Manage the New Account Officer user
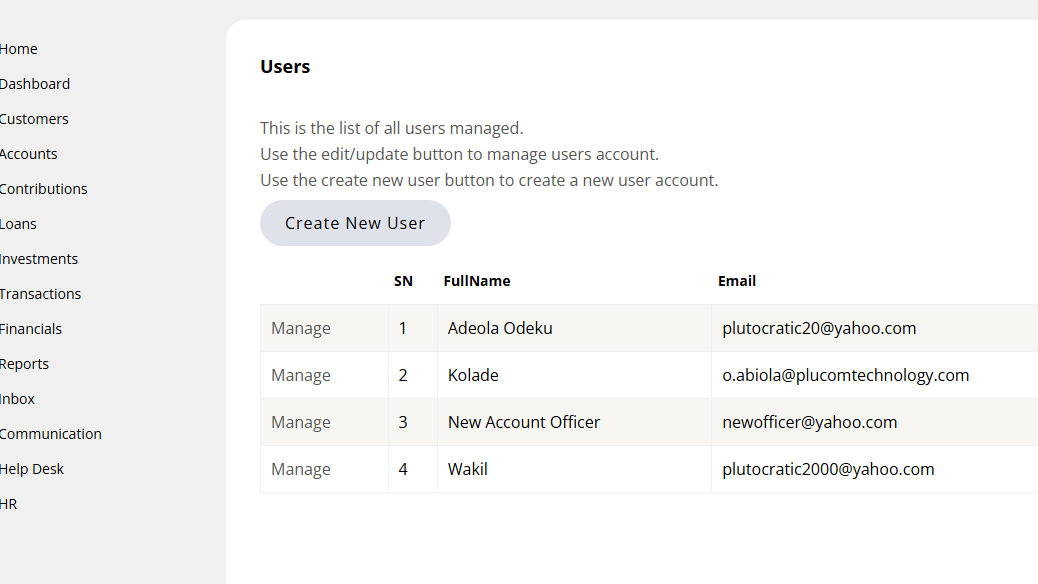 tap(301, 422)
